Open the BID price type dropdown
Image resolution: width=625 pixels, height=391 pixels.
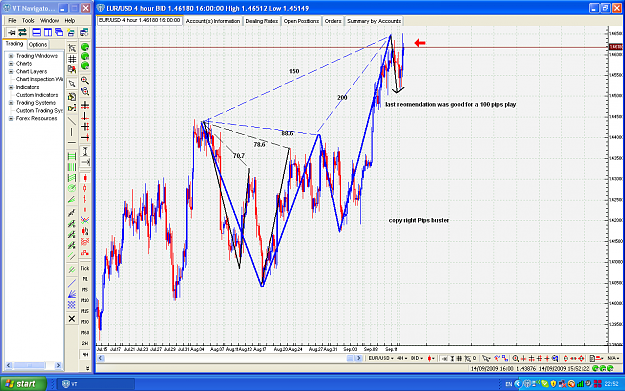tap(417, 358)
